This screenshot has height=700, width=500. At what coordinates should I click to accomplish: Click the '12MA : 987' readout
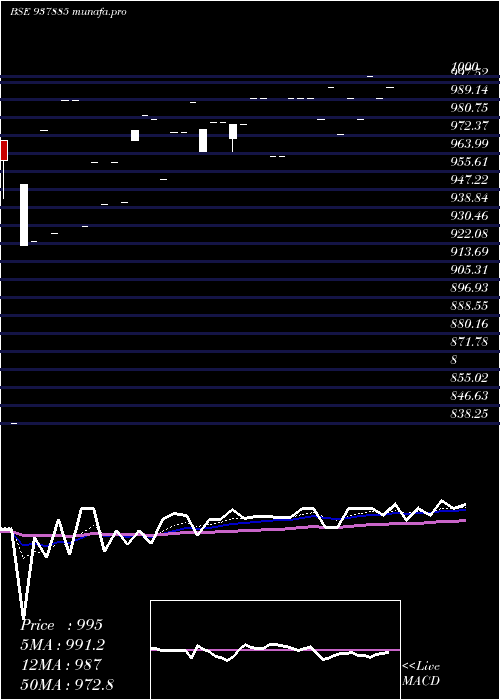[62, 665]
